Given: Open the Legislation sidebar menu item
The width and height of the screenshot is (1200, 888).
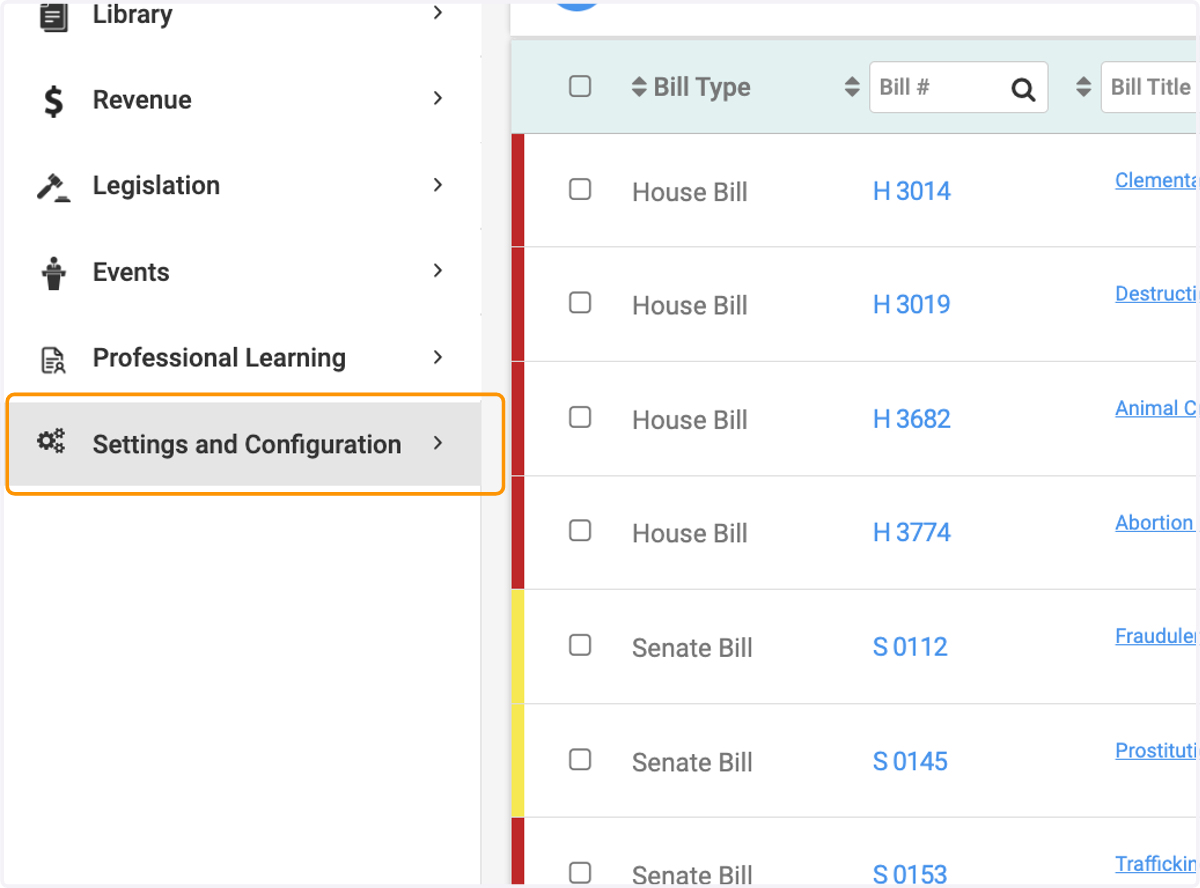Looking at the screenshot, I should click(244, 186).
